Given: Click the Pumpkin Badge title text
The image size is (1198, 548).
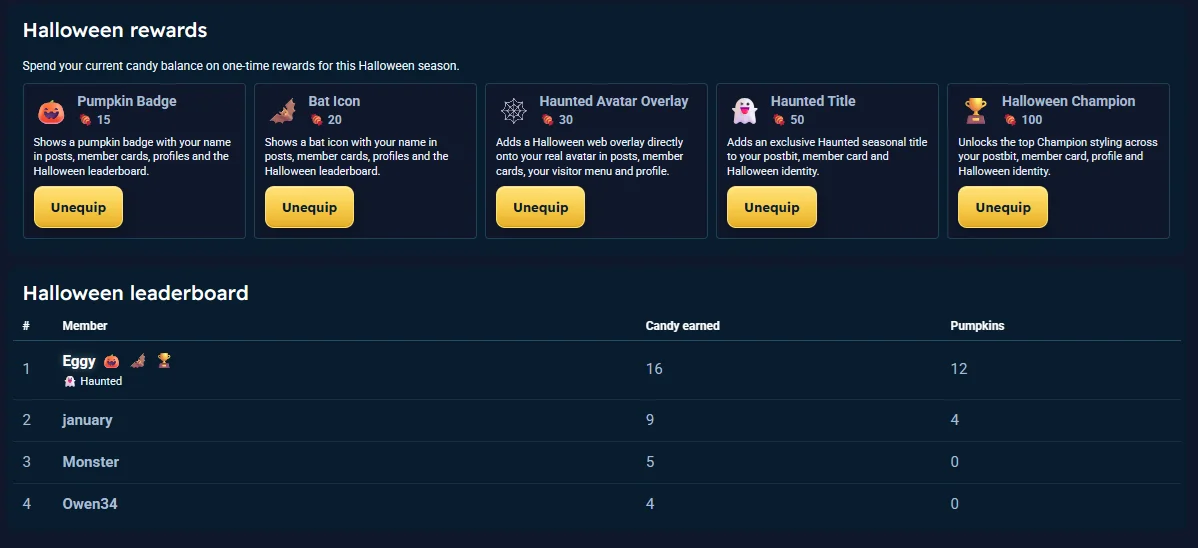Looking at the screenshot, I should pyautogui.click(x=127, y=102).
